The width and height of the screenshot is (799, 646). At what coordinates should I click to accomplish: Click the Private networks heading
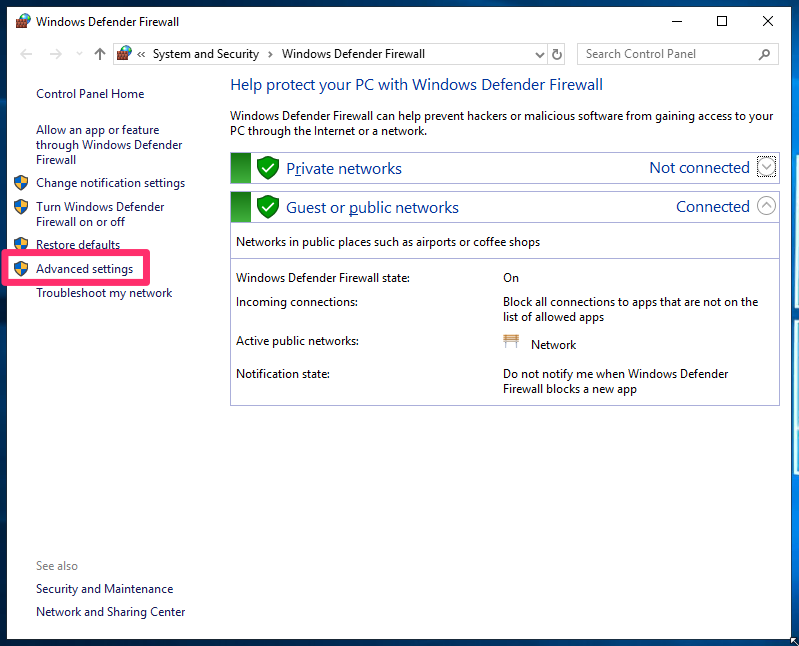[344, 169]
